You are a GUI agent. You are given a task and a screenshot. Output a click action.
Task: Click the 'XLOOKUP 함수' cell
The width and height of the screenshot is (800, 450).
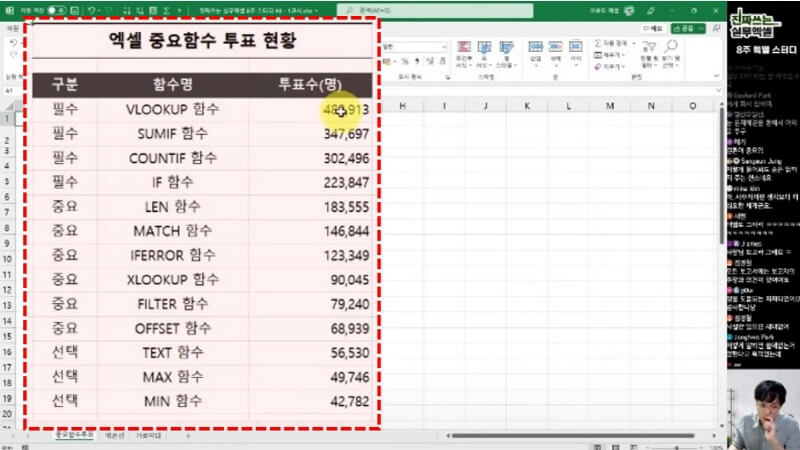[x=172, y=280]
